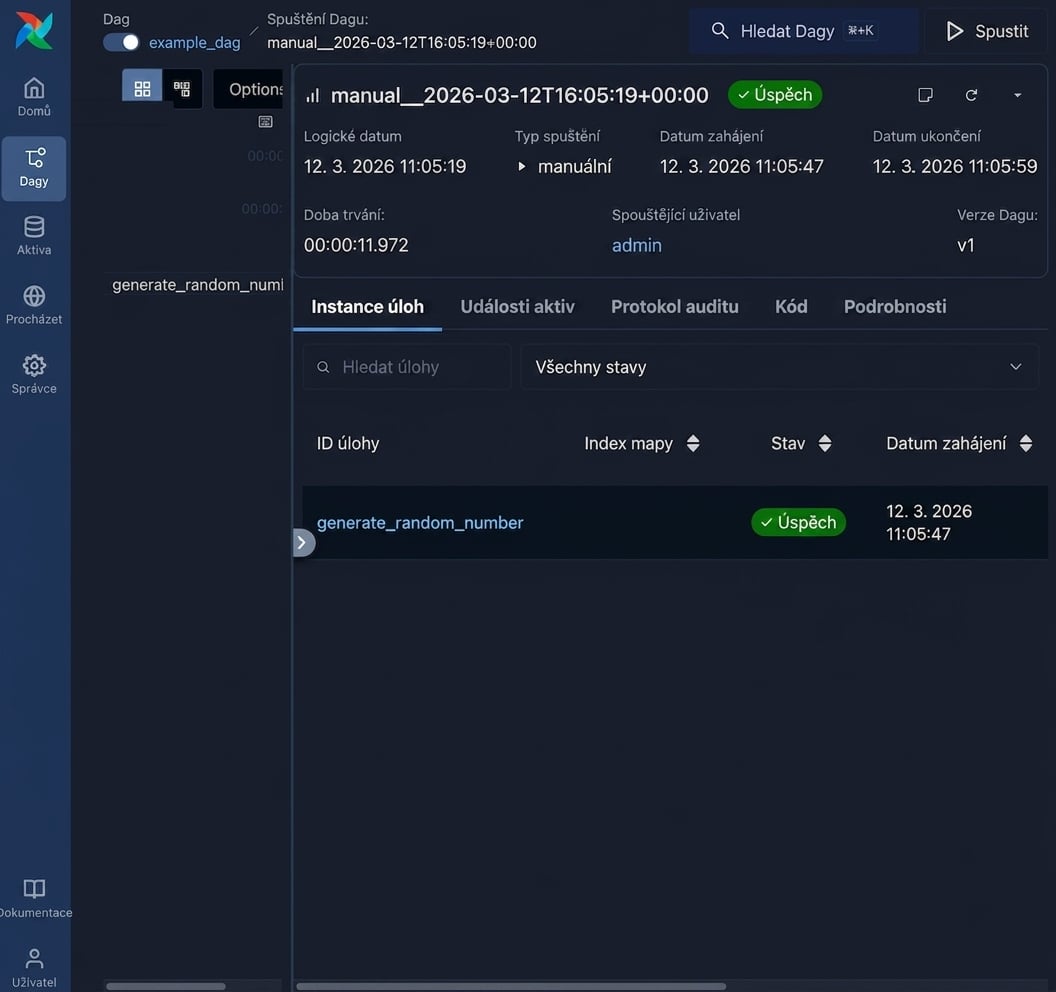Click the search magnifier in Hledat Dagy
This screenshot has height=992, width=1056.
click(x=720, y=31)
